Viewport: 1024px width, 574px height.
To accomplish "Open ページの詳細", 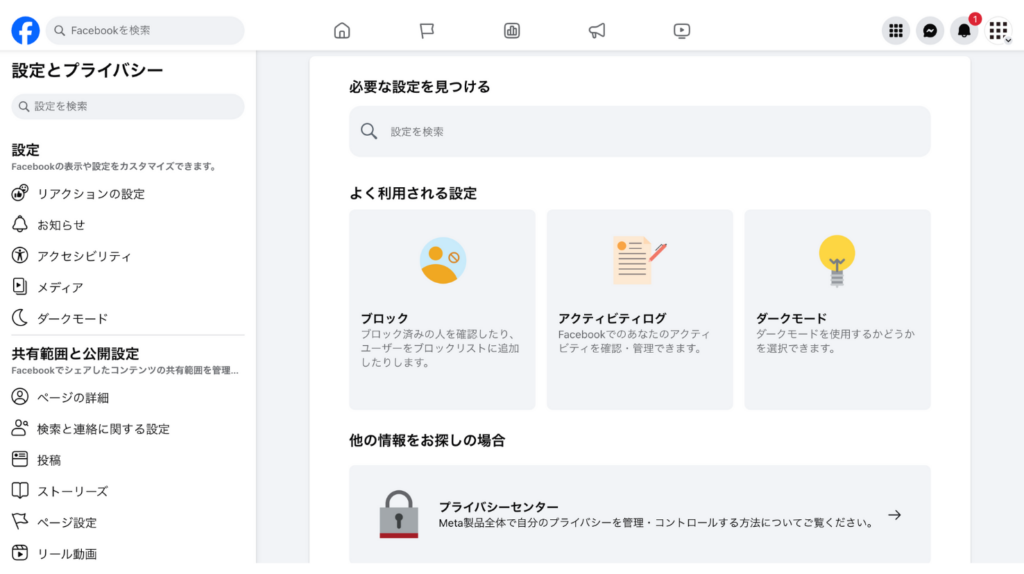I will 72,398.
